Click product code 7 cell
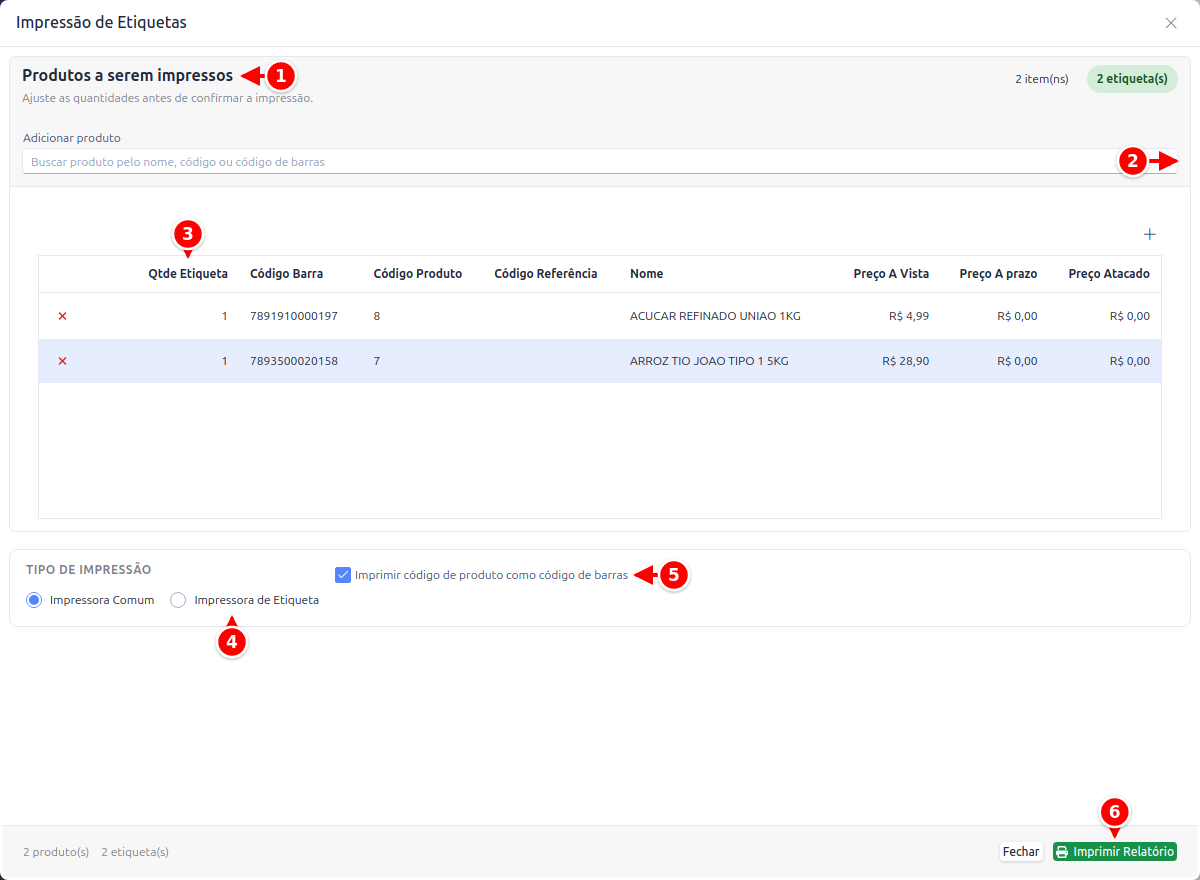This screenshot has height=880, width=1200. [377, 361]
